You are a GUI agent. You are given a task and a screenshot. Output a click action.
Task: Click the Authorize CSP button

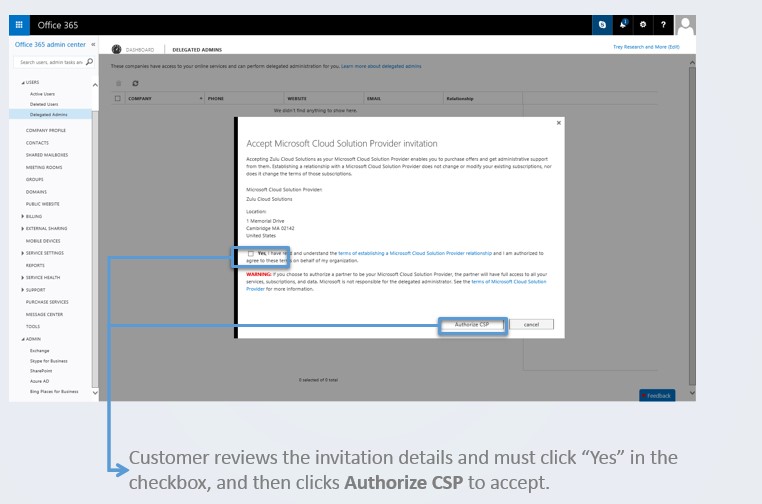472,325
